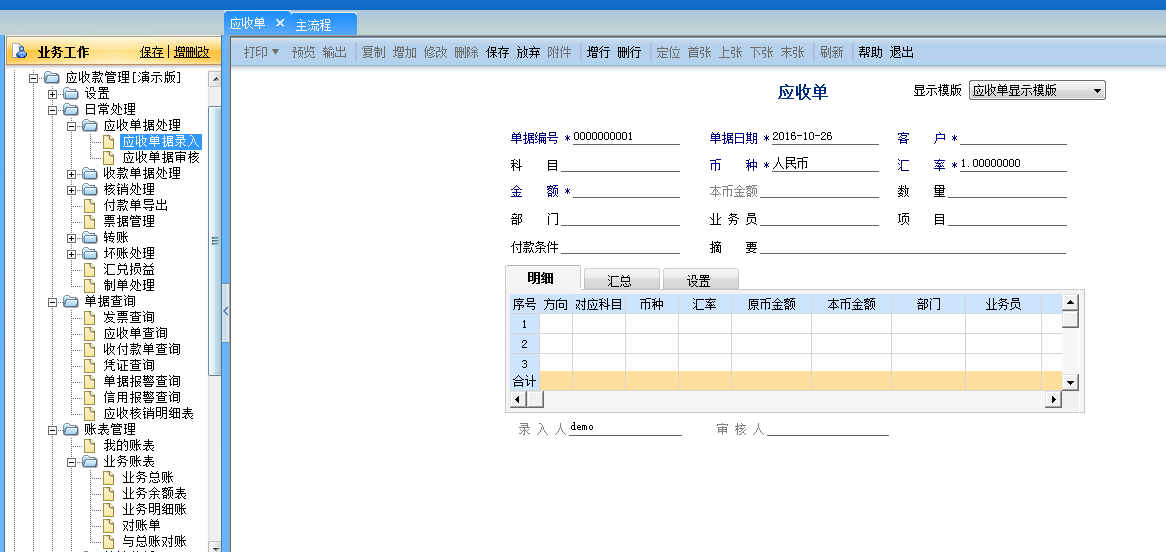
Task: Click 增行 in the toolbar
Action: click(x=598, y=52)
